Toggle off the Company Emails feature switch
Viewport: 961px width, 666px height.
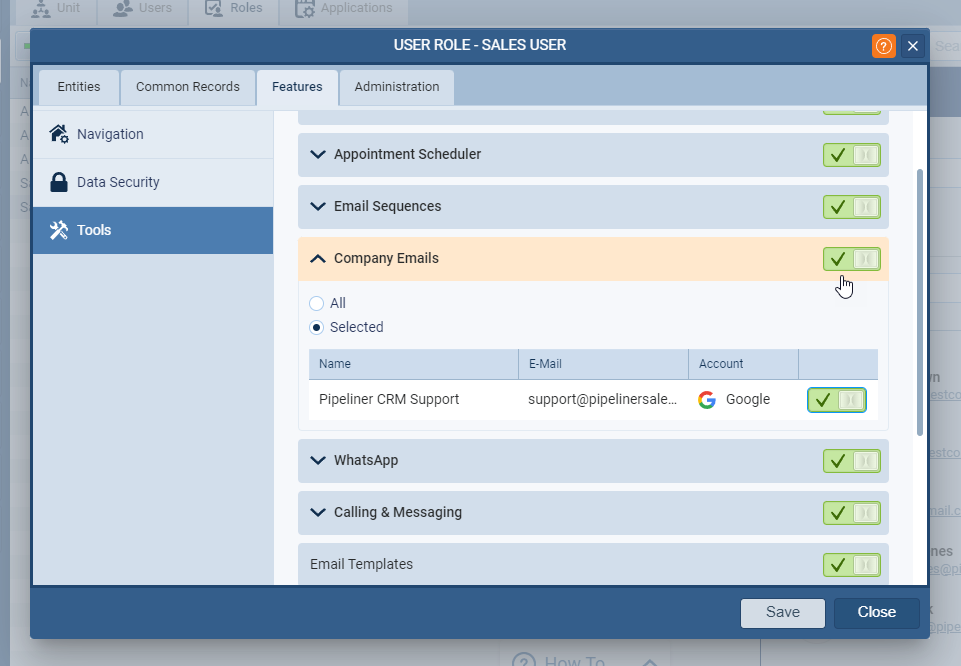tap(851, 259)
